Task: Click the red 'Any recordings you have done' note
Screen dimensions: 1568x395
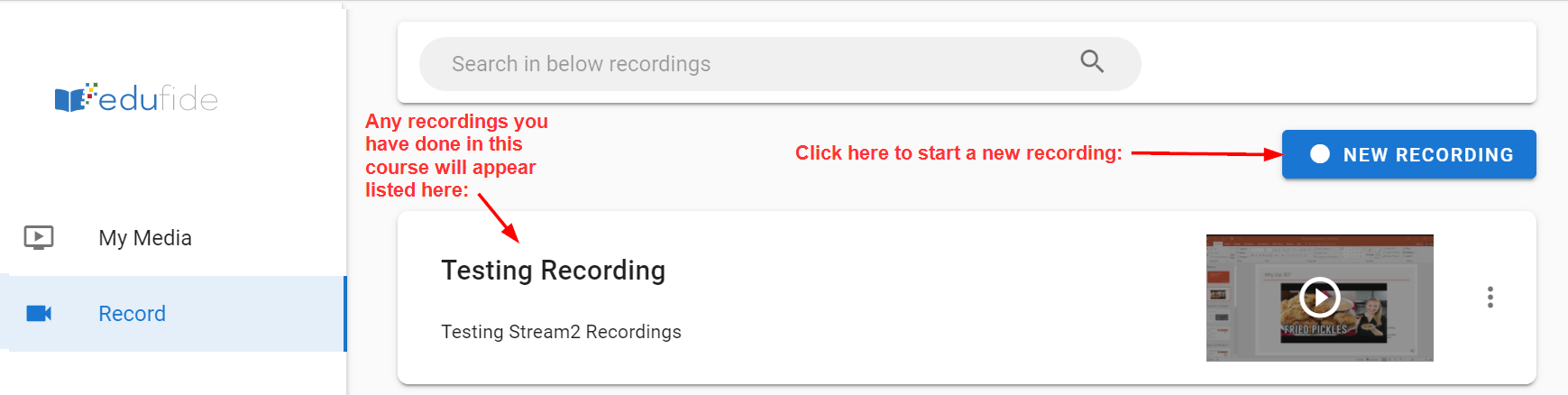Action: tap(454, 155)
